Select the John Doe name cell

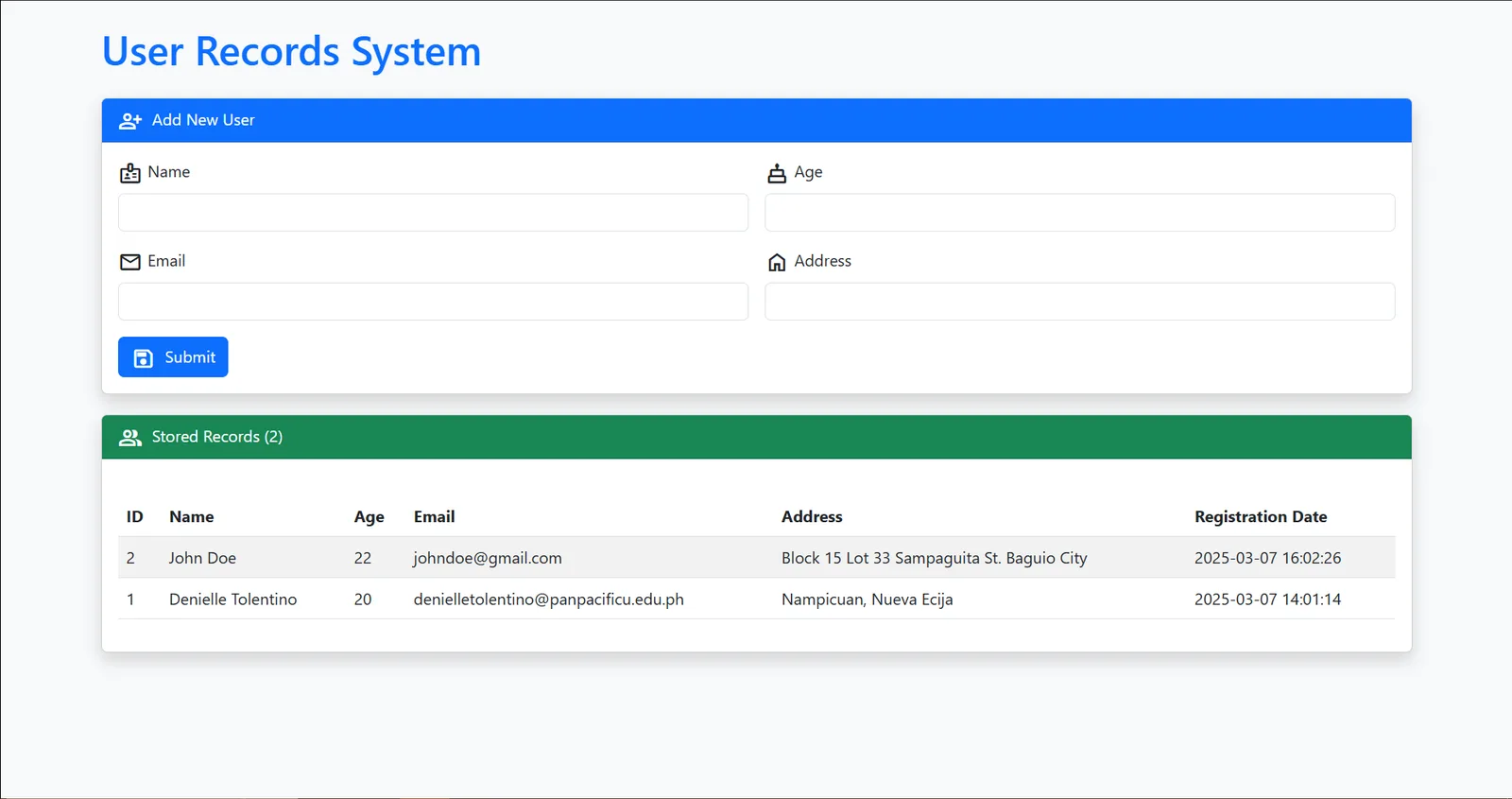[202, 558]
